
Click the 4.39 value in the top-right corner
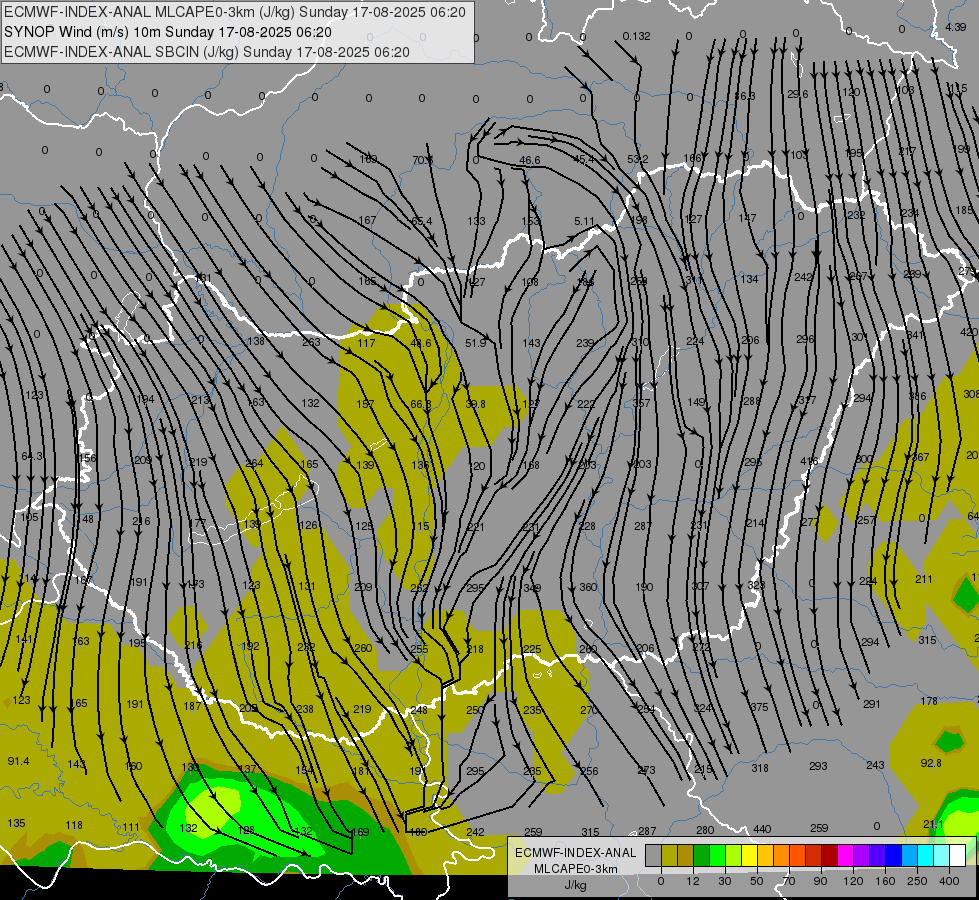pos(955,27)
